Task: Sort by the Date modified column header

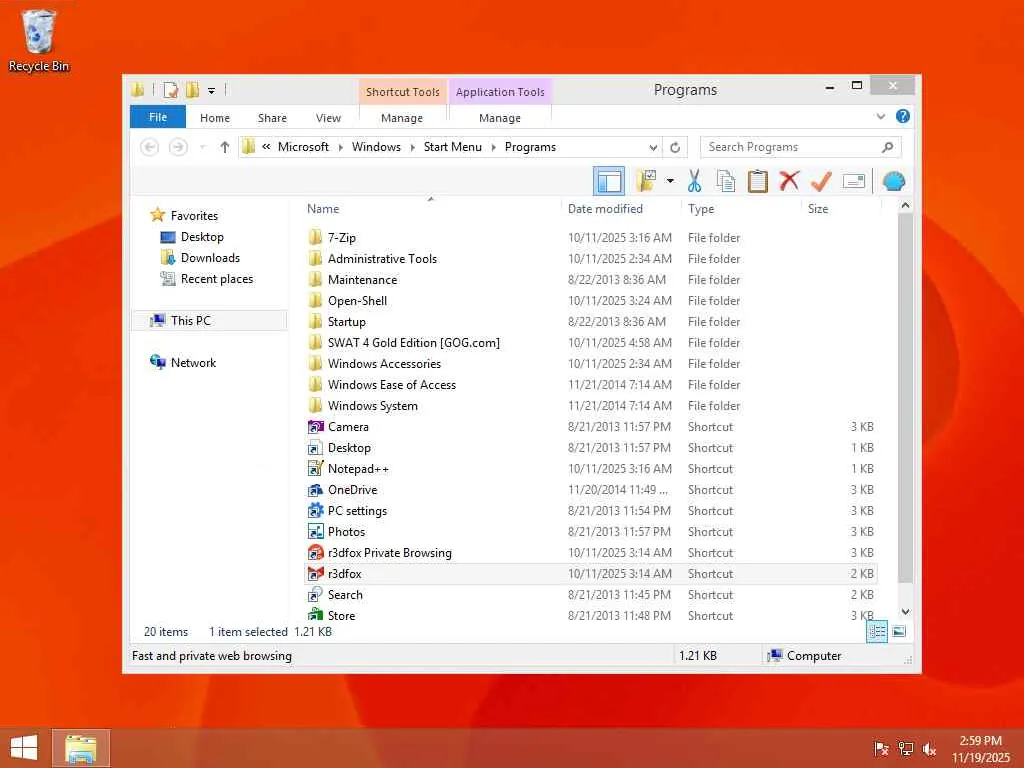Action: tap(621, 208)
